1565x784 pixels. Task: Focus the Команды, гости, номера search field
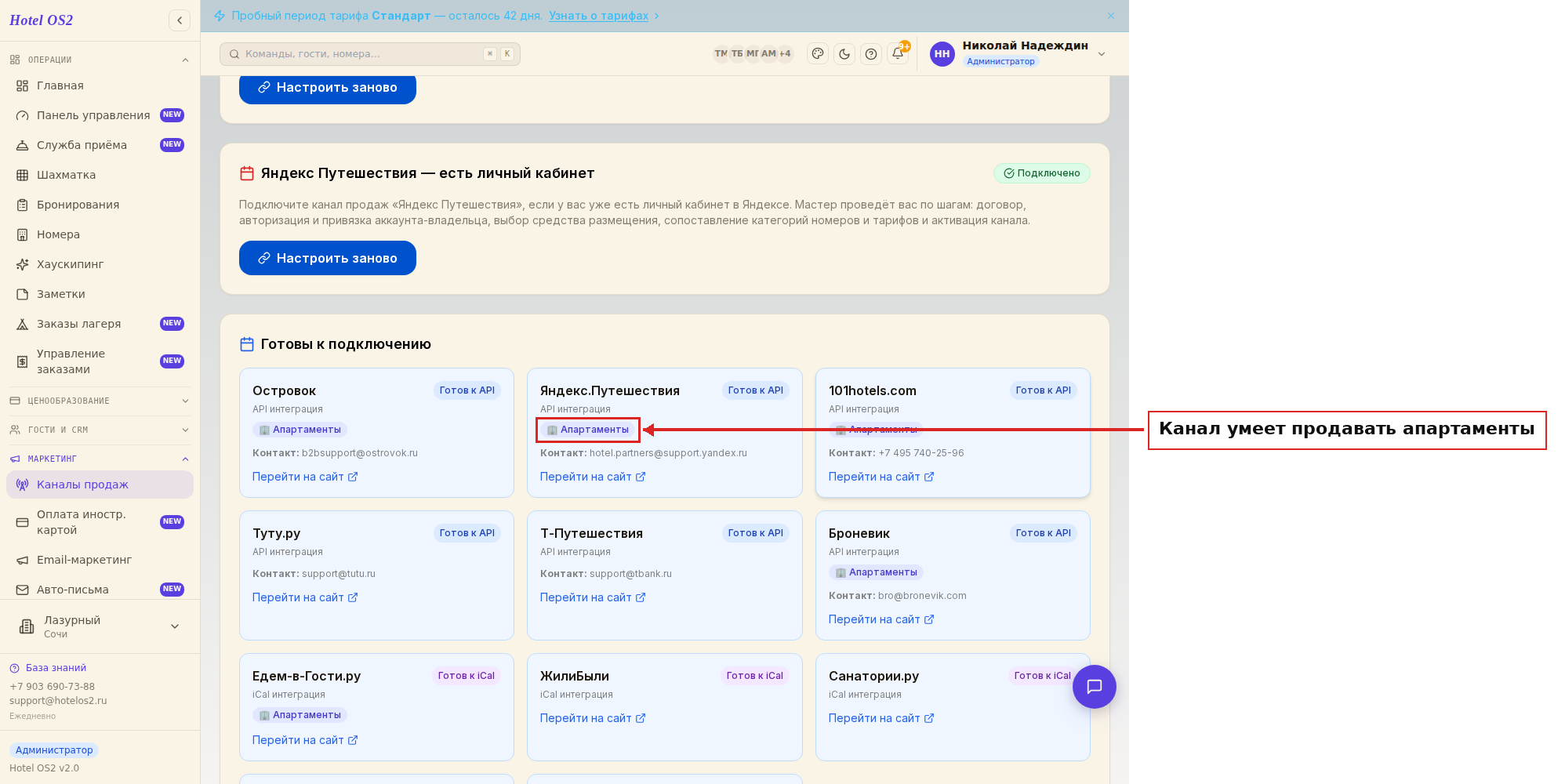pyautogui.click(x=369, y=54)
